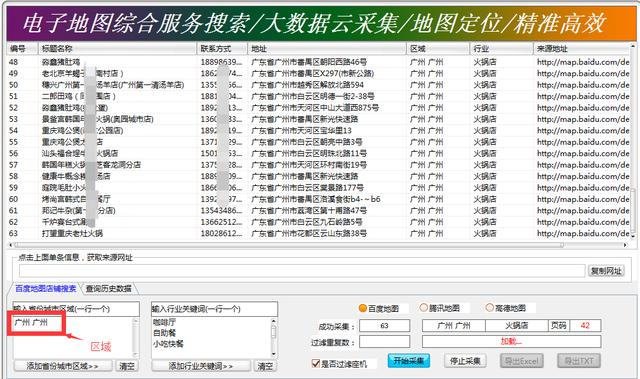Click phone number 13543486... in row 61
Image resolution: width=640 pixels, height=379 pixels.
[221, 211]
